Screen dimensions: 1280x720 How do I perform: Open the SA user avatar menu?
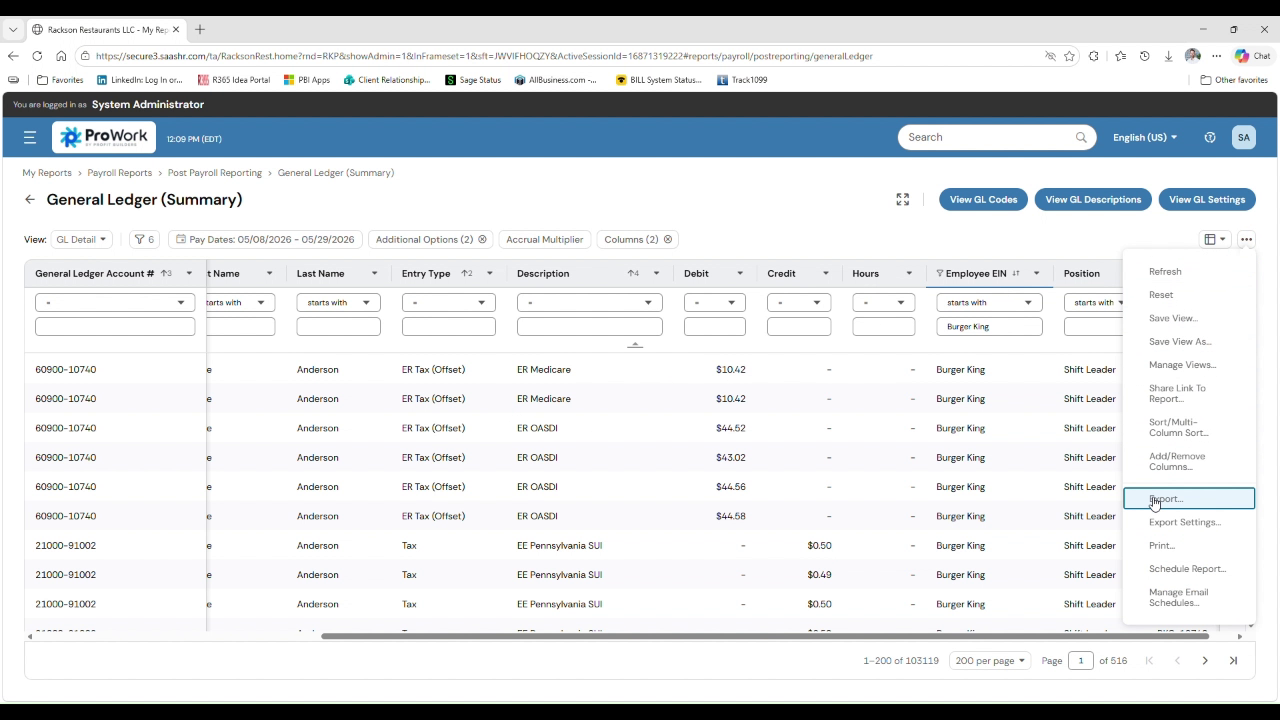(x=1244, y=137)
